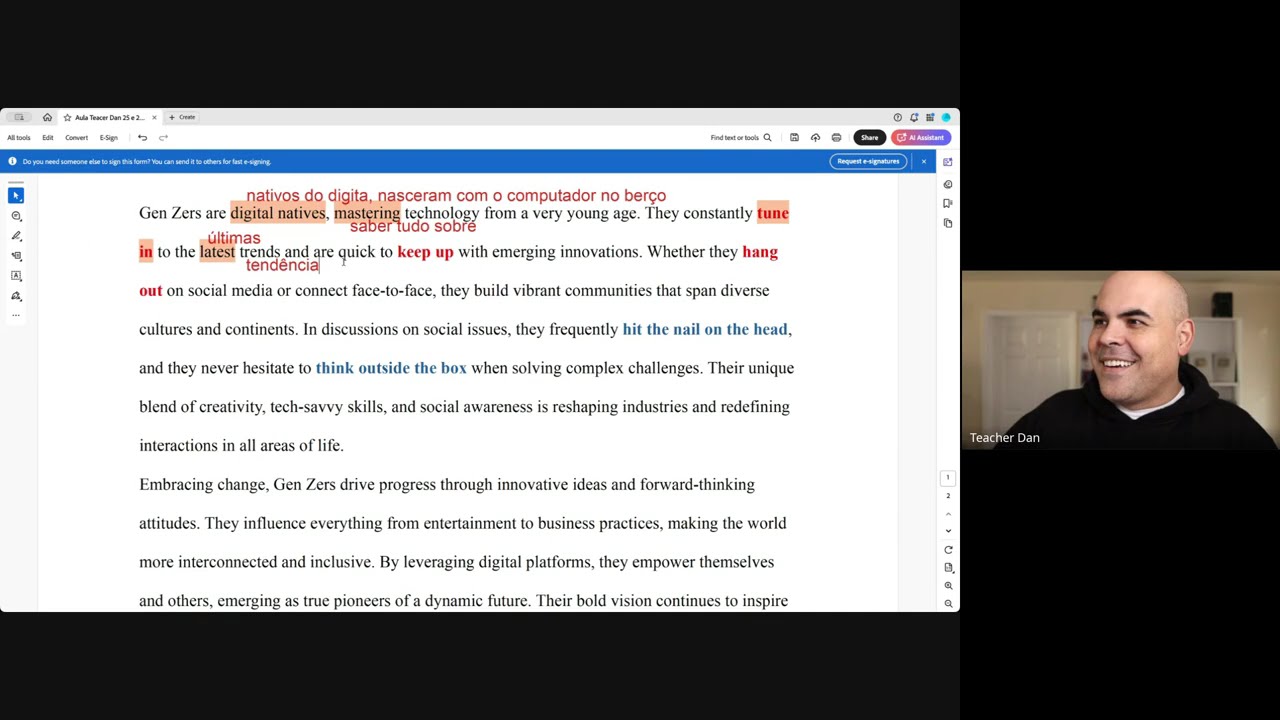Open the Convert menu

pyautogui.click(x=76, y=137)
